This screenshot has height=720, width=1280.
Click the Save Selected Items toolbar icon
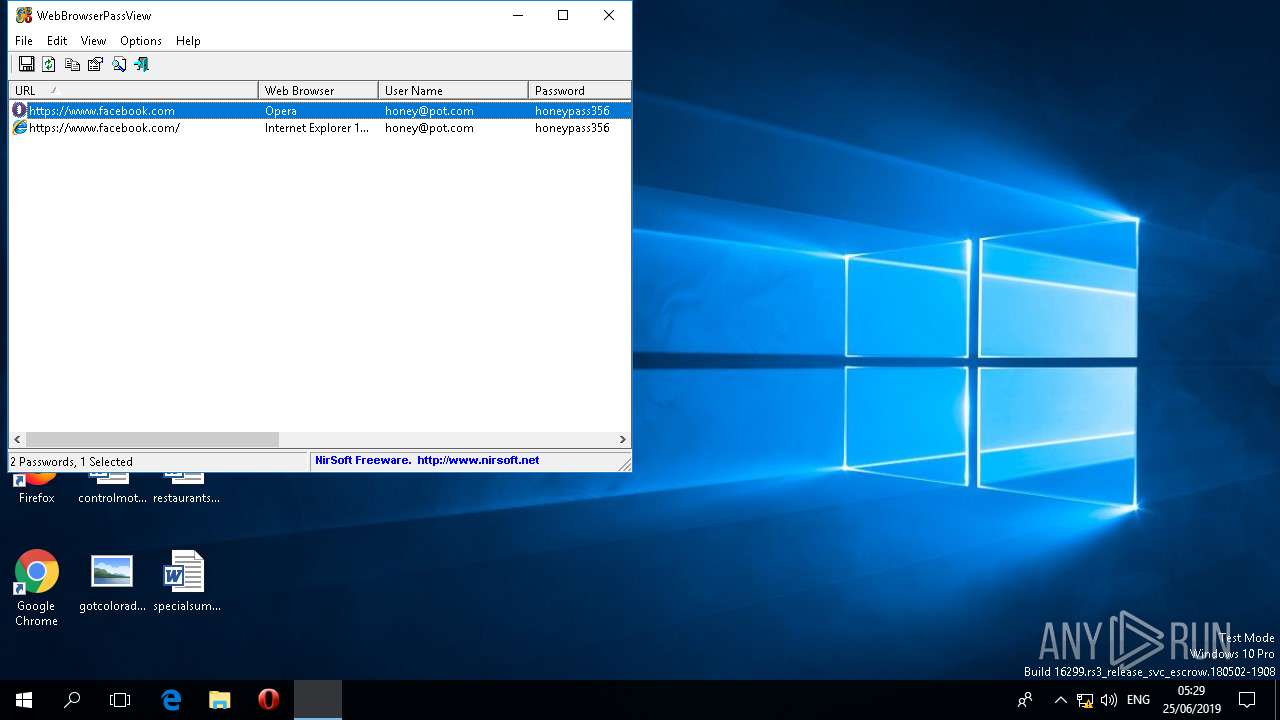(x=27, y=64)
